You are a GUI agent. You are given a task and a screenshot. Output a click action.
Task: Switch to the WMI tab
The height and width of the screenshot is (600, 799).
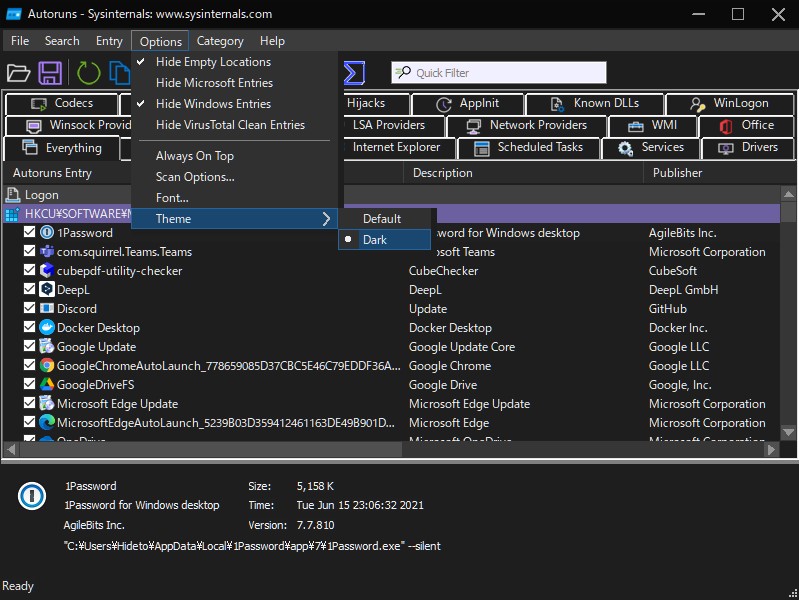pyautogui.click(x=653, y=125)
